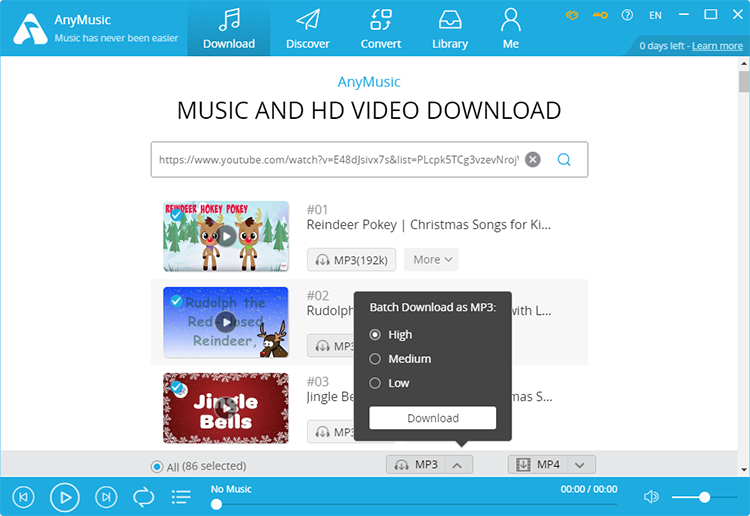750x516 pixels.
Task: Click the orange key activation icon
Action: [600, 15]
